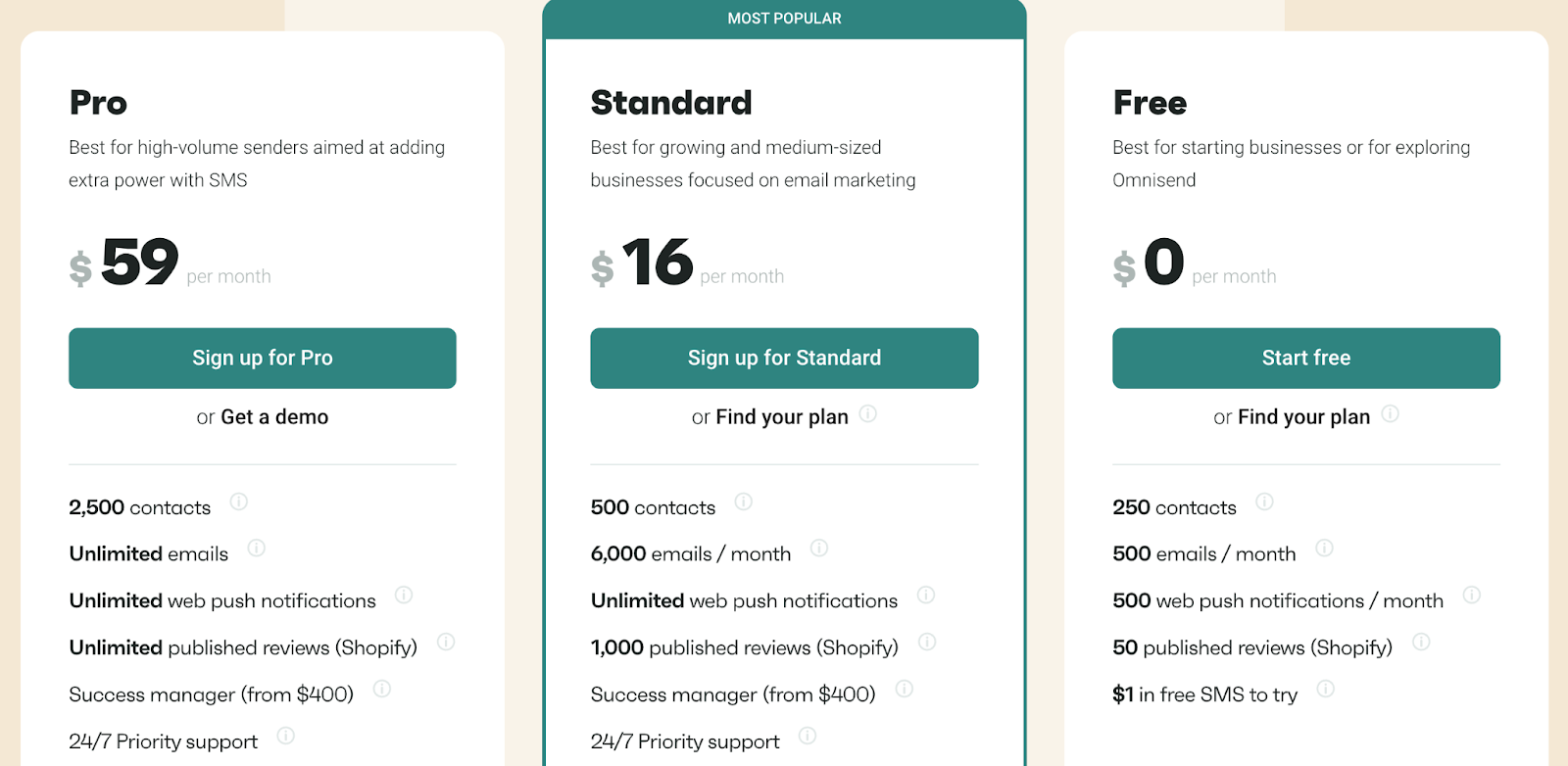This screenshot has height=766, width=1568.
Task: Click Find your plan link under Free plan
Action: (1303, 417)
